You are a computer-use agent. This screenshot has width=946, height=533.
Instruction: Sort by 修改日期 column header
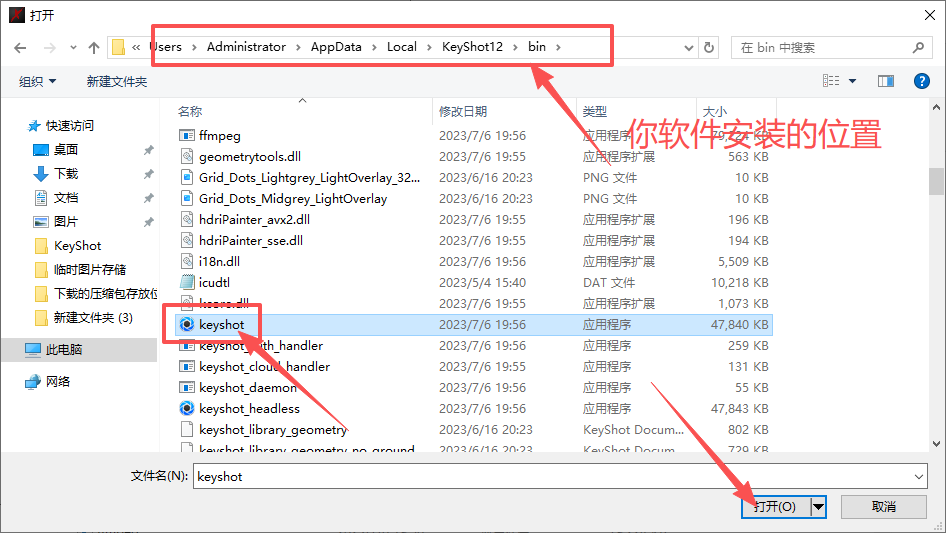[463, 112]
